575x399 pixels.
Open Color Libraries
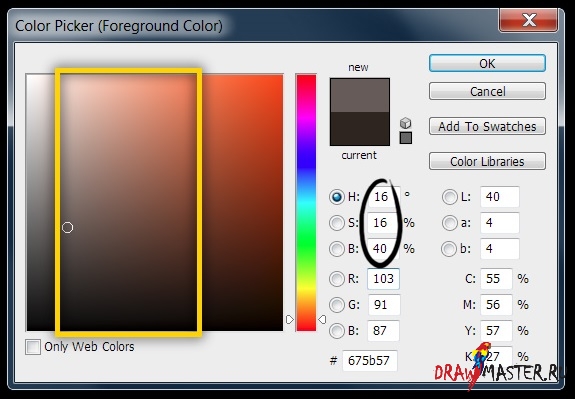click(x=487, y=161)
